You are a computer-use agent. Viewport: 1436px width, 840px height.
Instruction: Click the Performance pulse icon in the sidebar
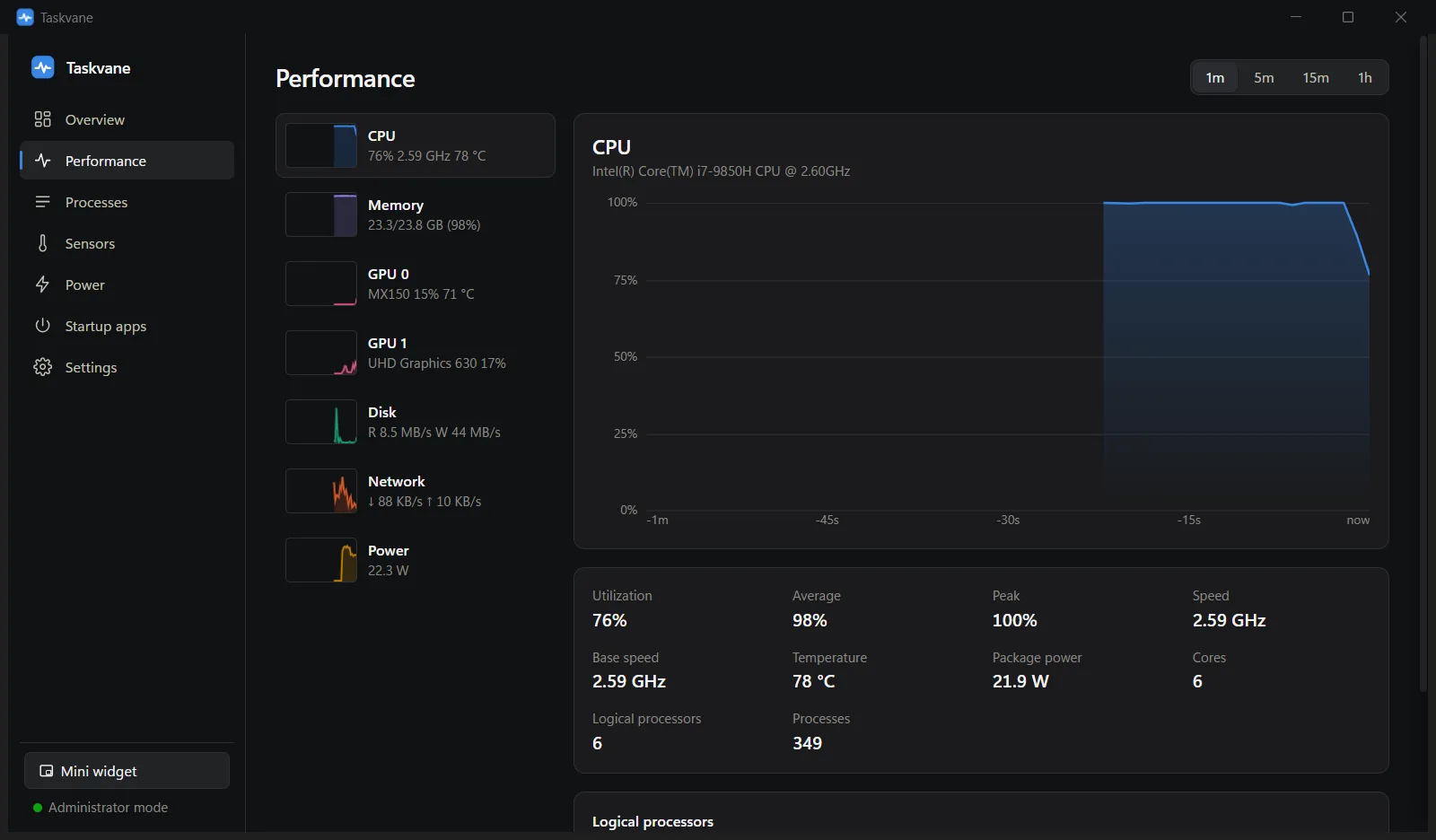click(x=42, y=161)
